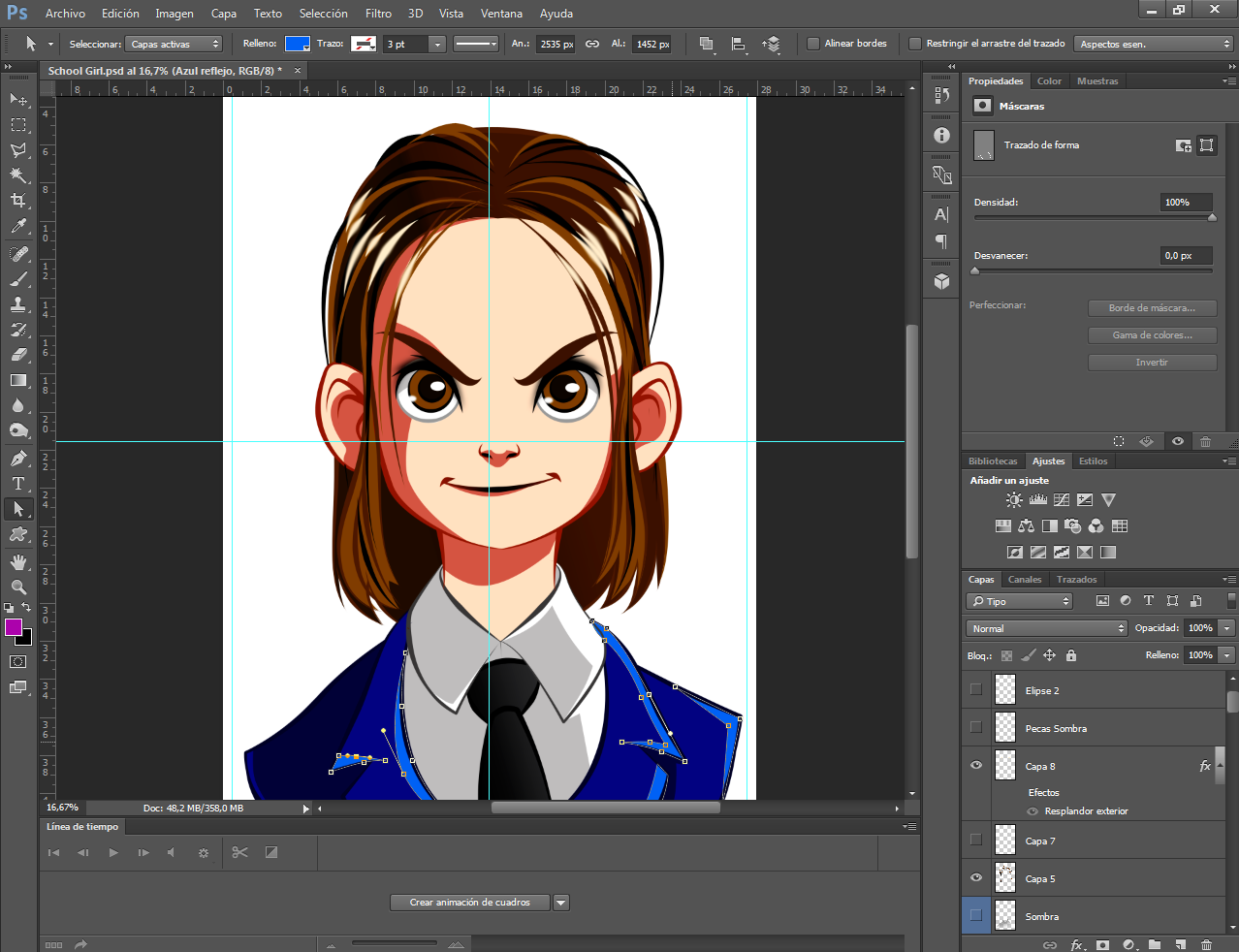Show the Elipse 2 layer
The image size is (1239, 952).
tap(976, 690)
